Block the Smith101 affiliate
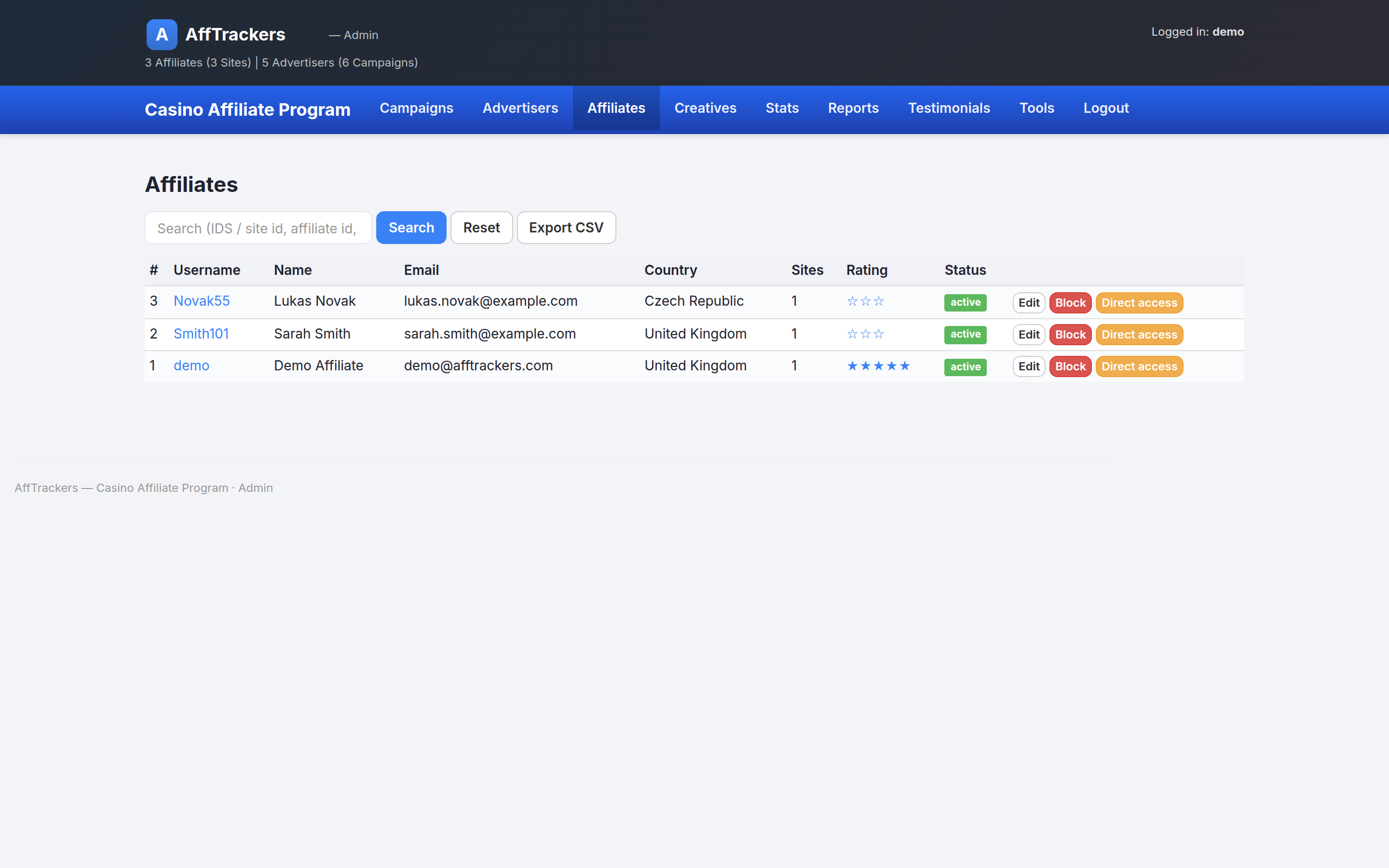 point(1071,335)
